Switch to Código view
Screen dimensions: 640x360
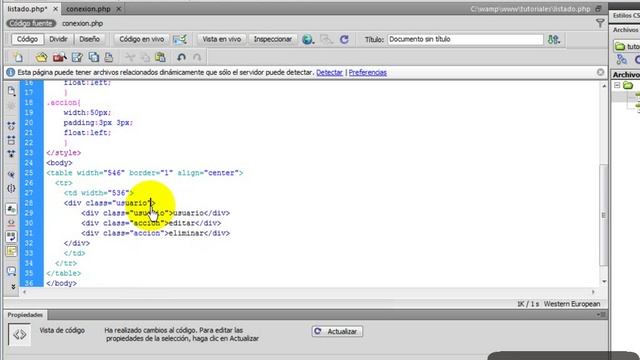(x=27, y=39)
